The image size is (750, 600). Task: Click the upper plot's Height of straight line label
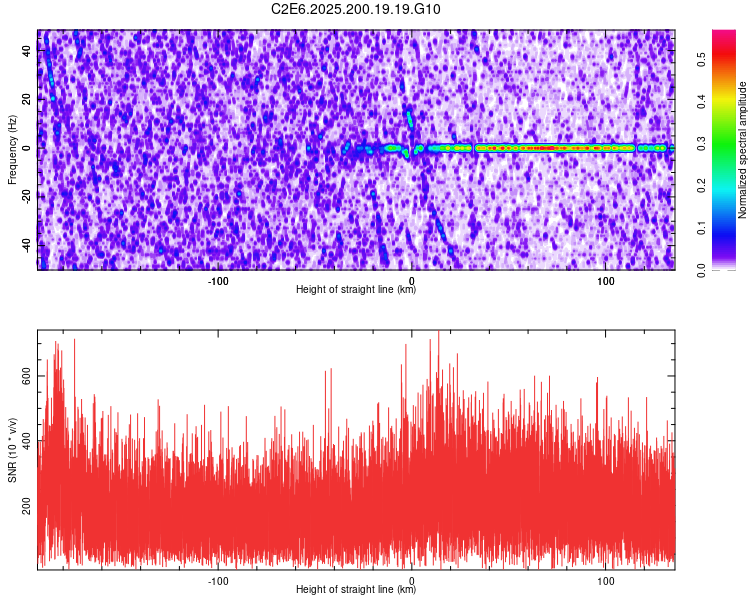tap(356, 289)
